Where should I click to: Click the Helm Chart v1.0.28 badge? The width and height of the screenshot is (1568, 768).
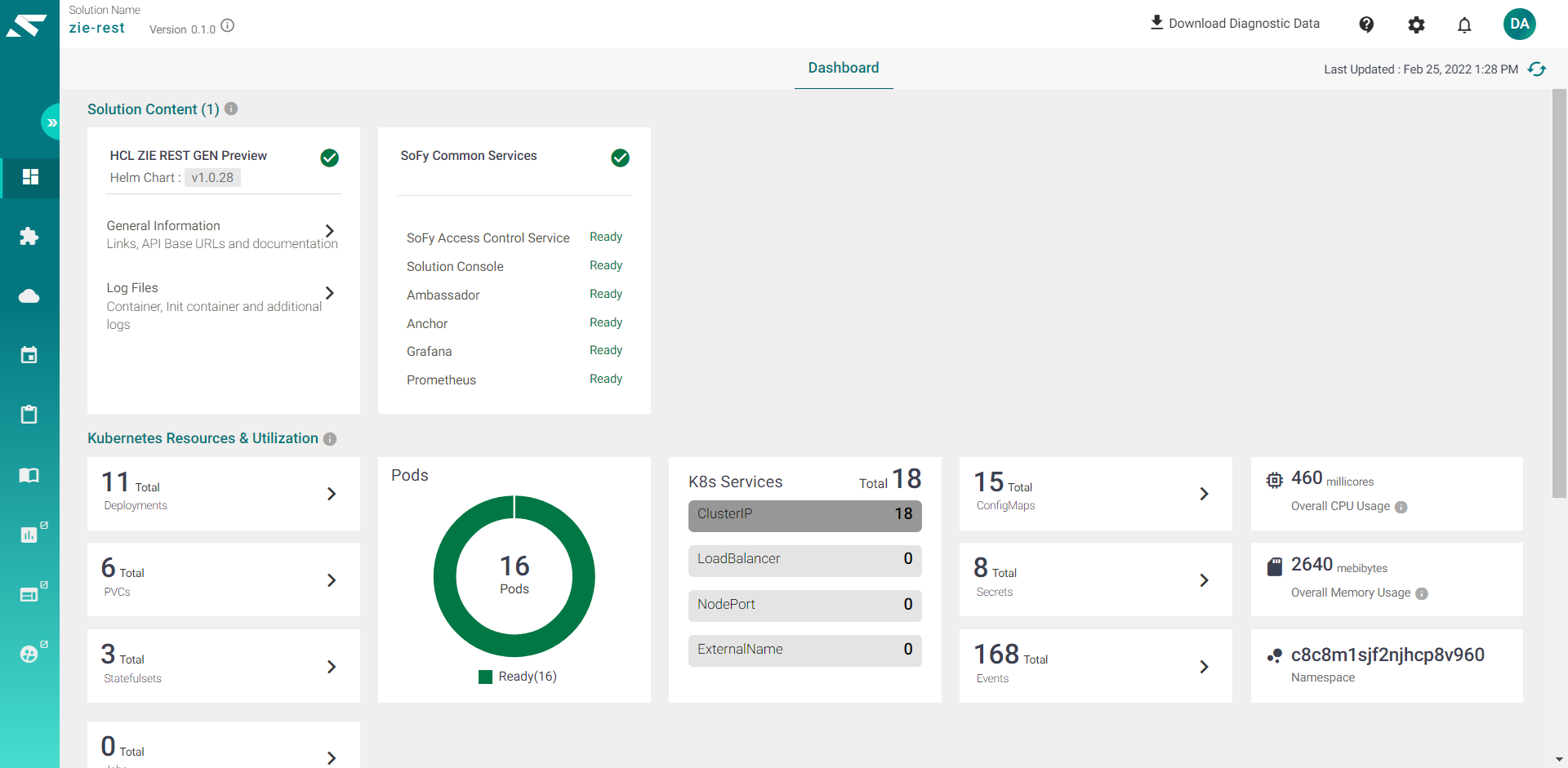pyautogui.click(x=212, y=178)
